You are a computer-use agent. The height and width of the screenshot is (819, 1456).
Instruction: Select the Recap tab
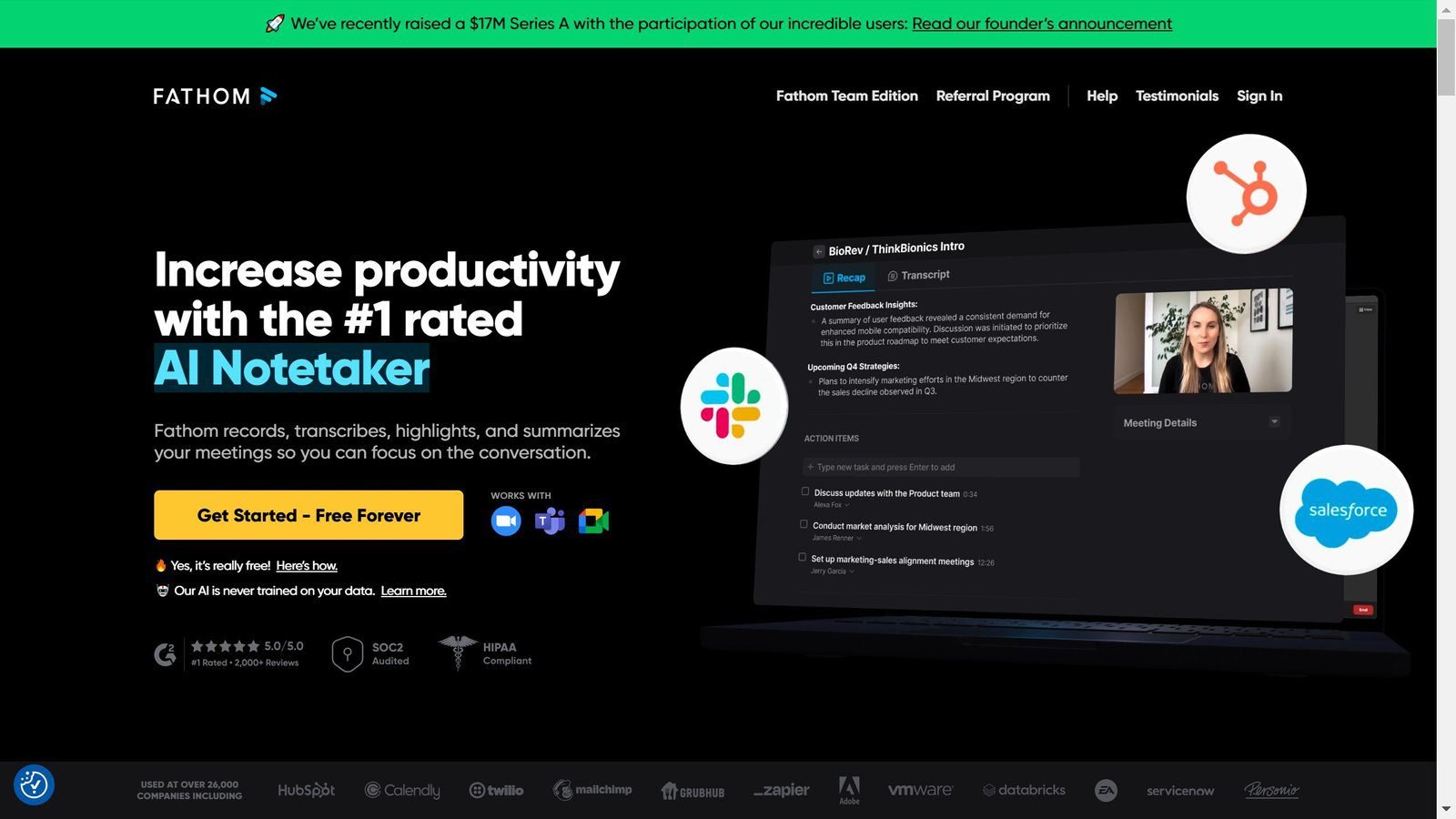pos(844,278)
